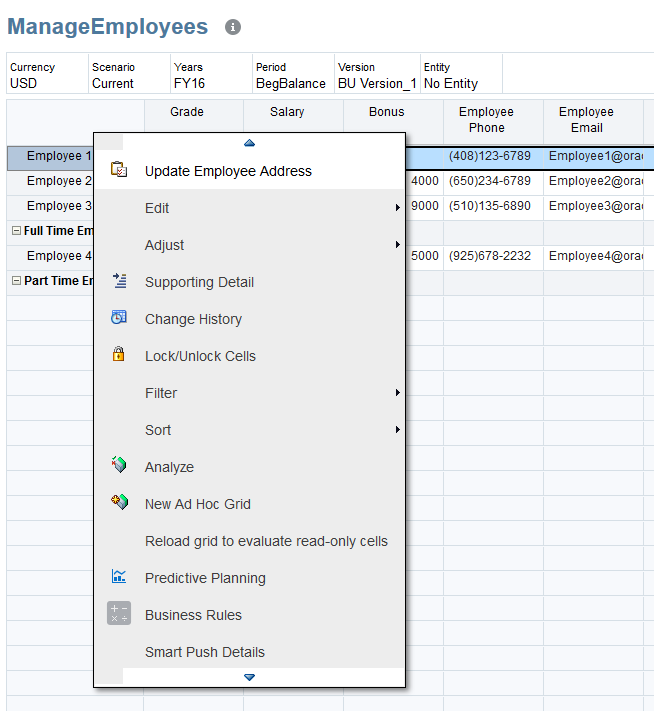Click the Predictive Planning chart icon
Screen dimensions: 654x711
[119, 576]
